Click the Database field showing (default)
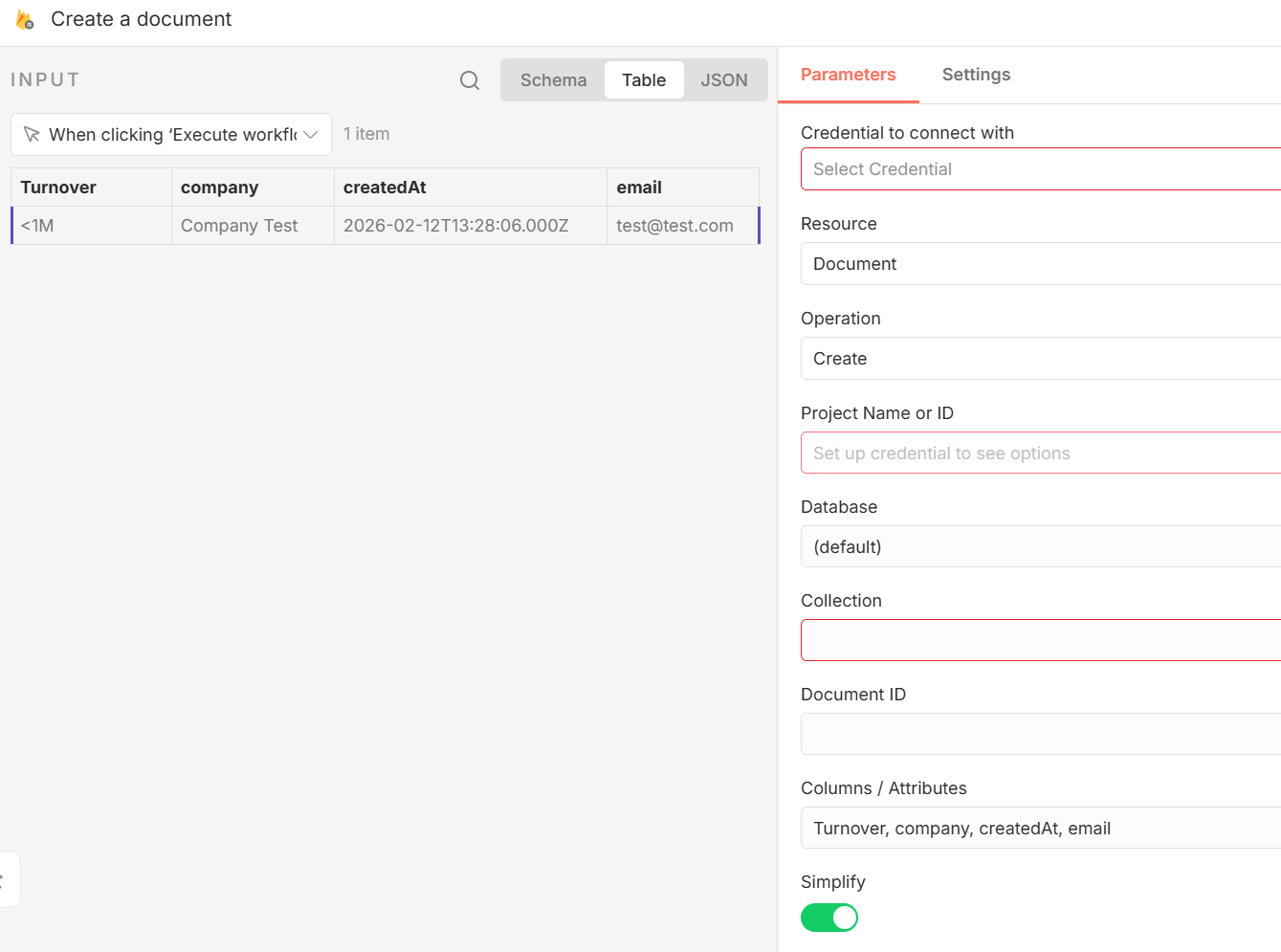 1040,547
